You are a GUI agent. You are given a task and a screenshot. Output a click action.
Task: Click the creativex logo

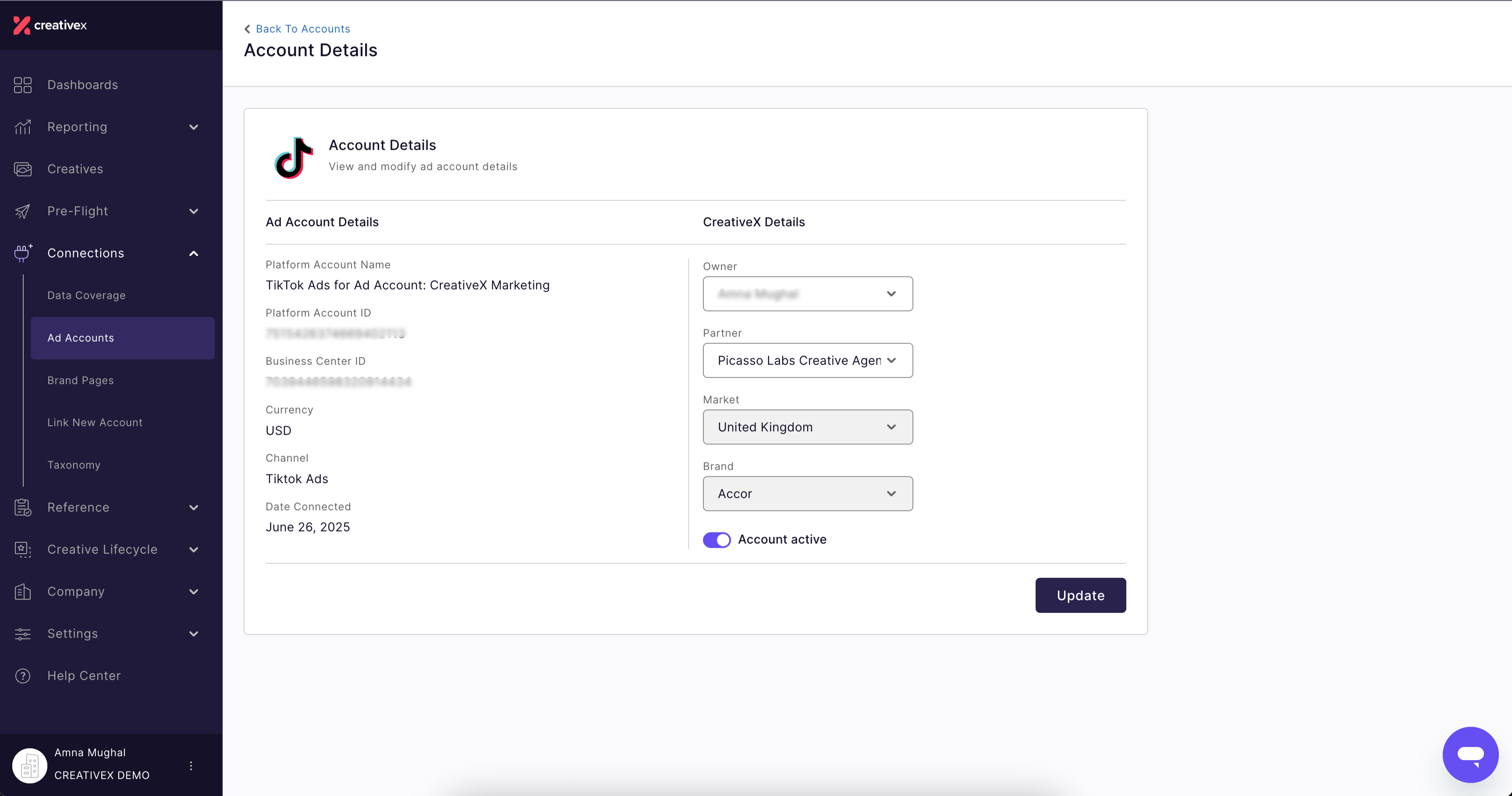50,25
